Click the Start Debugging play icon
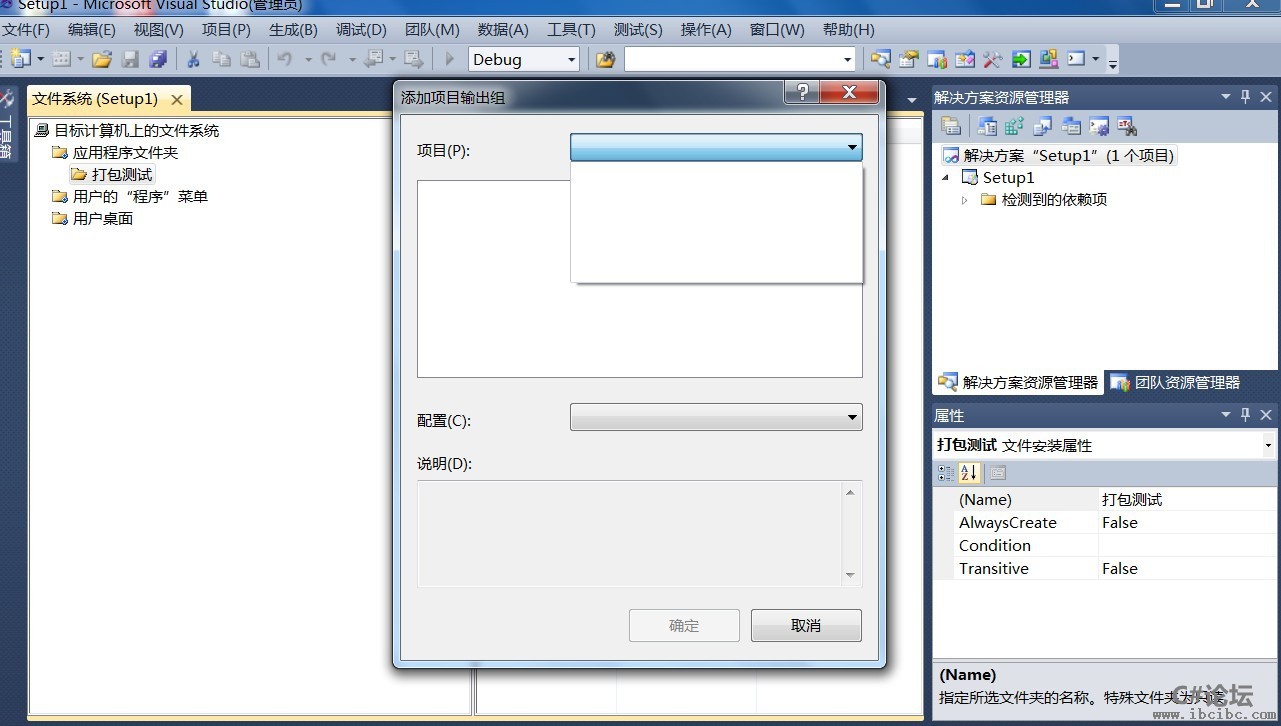1281x726 pixels. pos(450,60)
